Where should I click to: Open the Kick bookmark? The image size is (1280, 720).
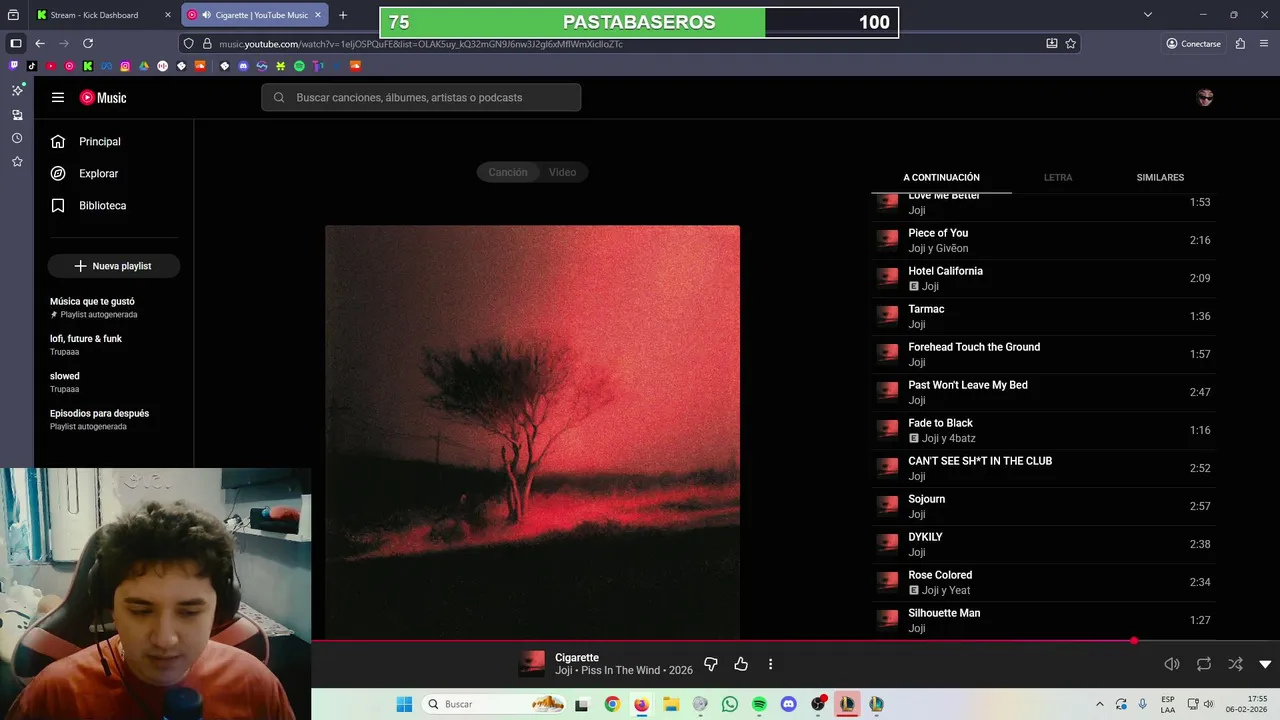coord(88,66)
